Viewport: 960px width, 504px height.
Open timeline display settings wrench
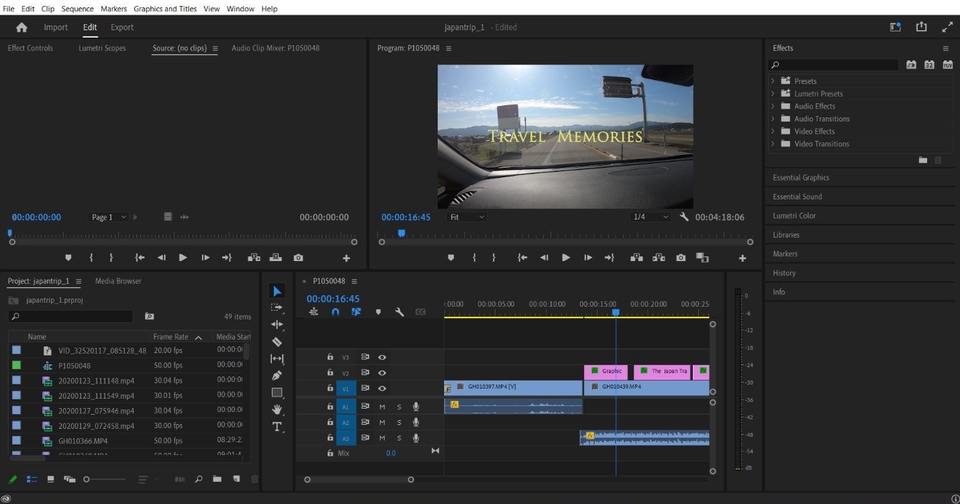point(400,312)
